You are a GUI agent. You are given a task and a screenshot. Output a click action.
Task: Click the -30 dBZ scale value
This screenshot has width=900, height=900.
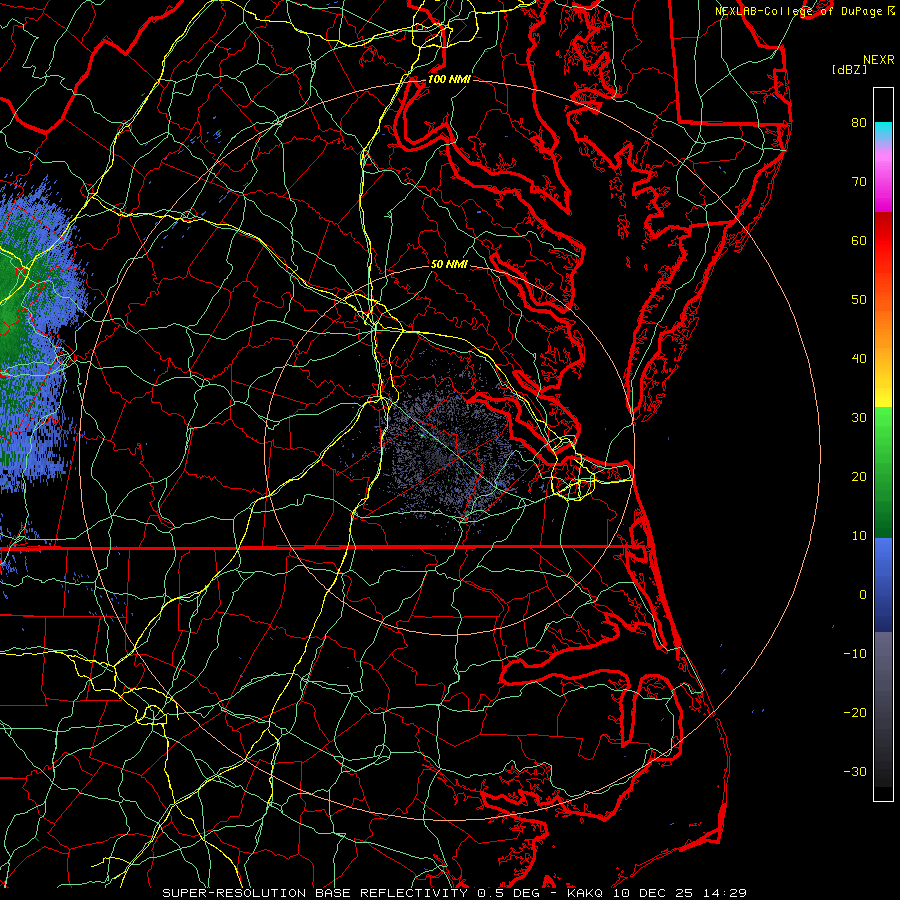coord(855,771)
